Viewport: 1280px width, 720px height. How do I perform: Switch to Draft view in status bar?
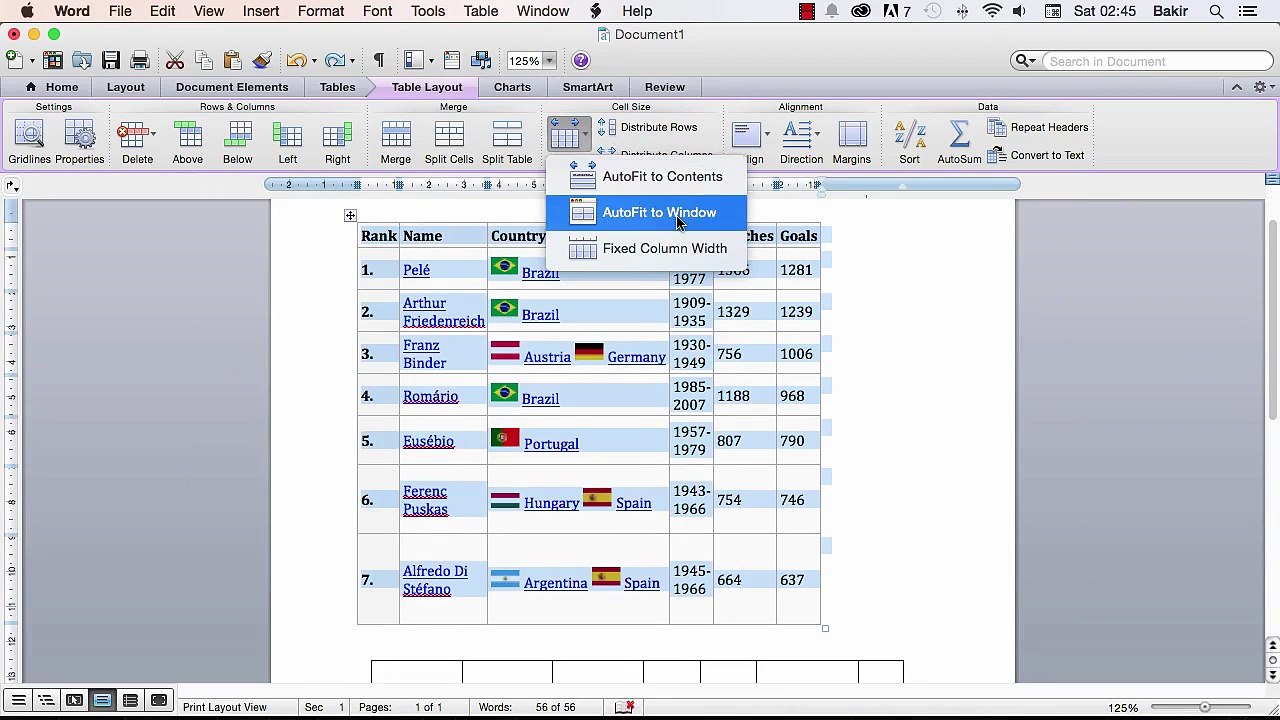click(x=18, y=700)
